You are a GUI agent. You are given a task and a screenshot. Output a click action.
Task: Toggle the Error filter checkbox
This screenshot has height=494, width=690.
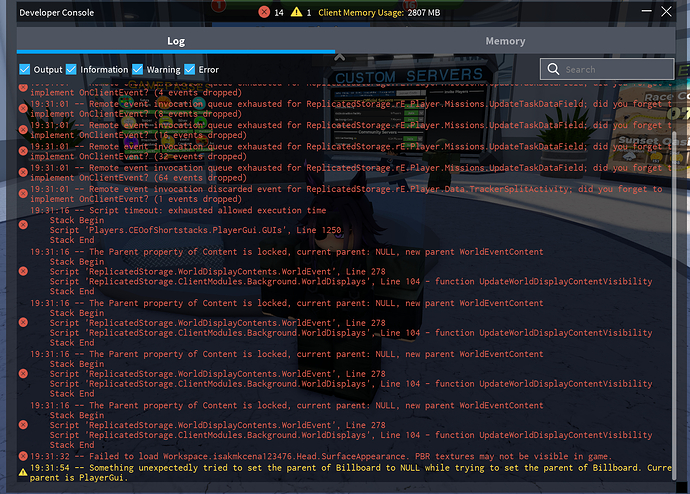[190, 70]
